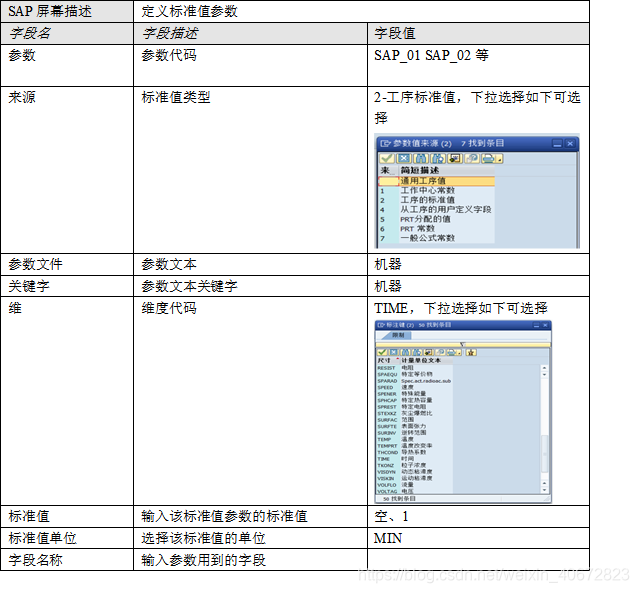Select row 2 工序的标准值
Image resolution: width=639 pixels, height=593 pixels.
tap(436, 200)
